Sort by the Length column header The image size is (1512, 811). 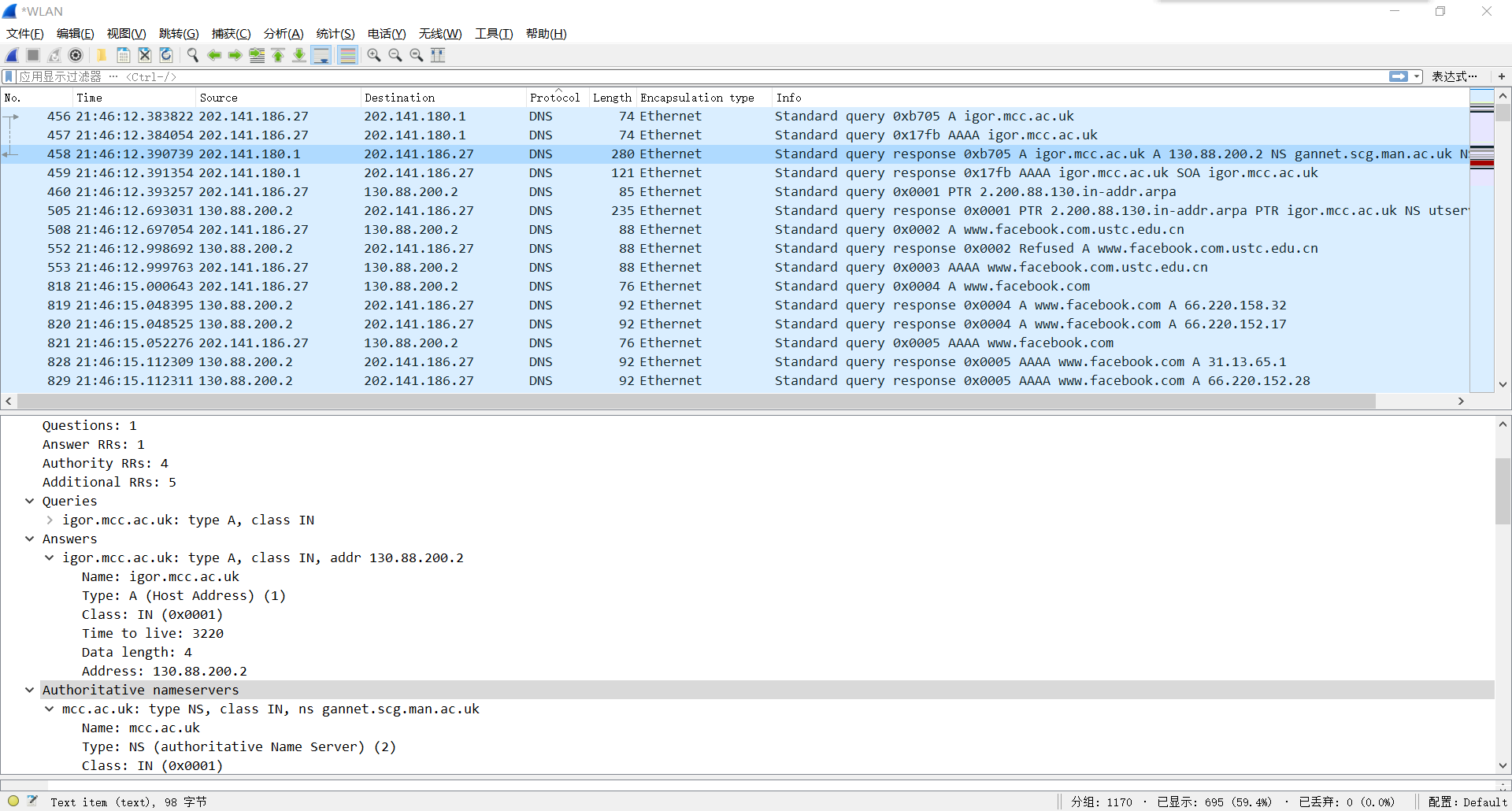[x=612, y=98]
